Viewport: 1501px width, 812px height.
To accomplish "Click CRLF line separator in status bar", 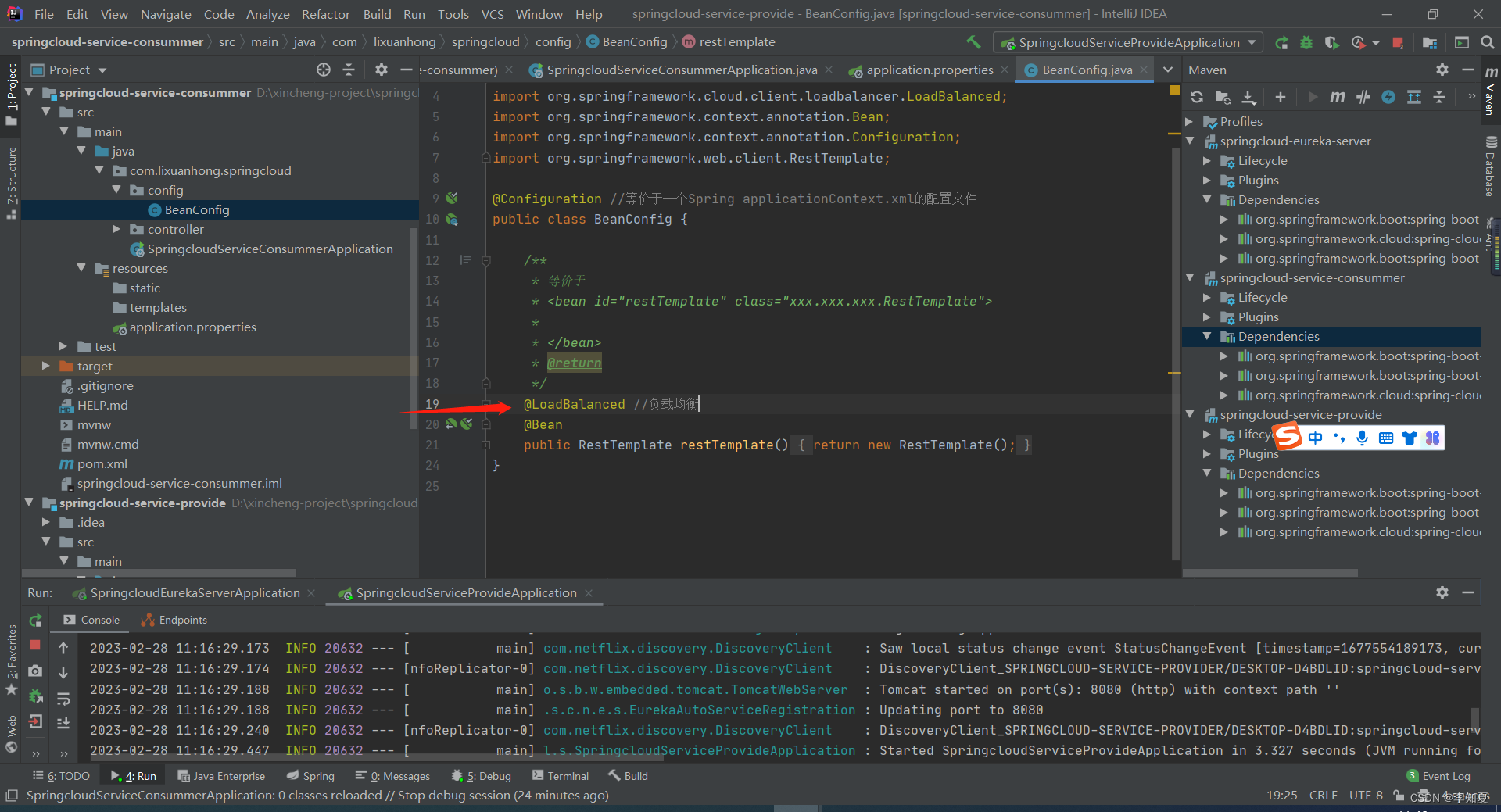I will [x=1323, y=795].
